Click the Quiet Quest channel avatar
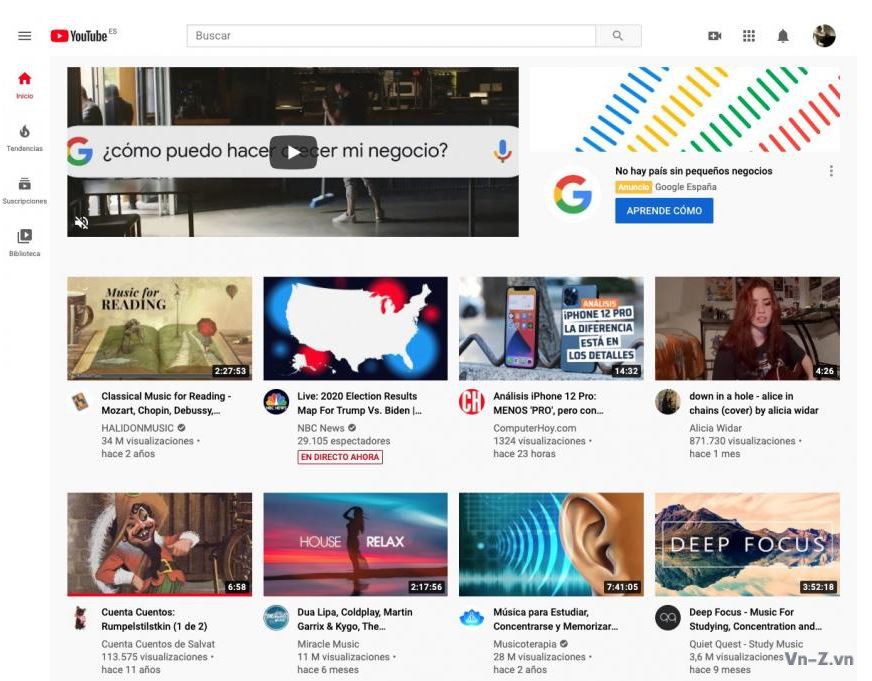 pos(668,618)
